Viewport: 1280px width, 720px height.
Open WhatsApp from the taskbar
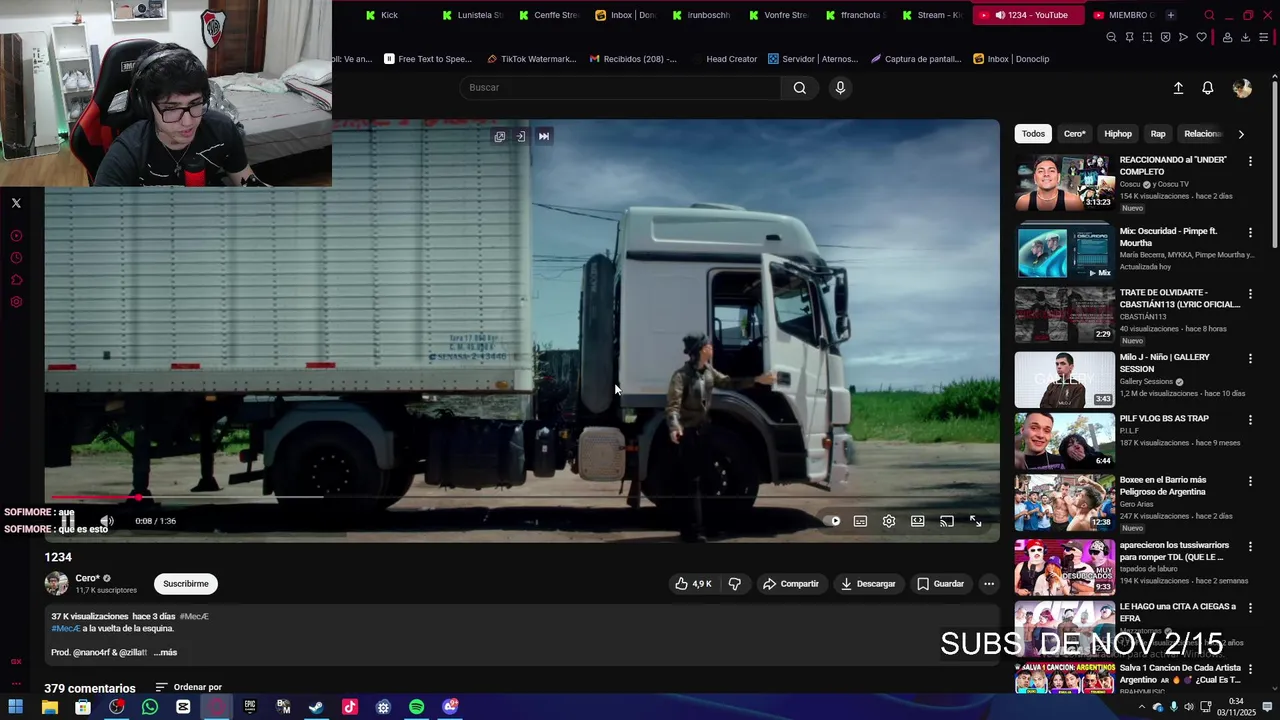[x=150, y=707]
